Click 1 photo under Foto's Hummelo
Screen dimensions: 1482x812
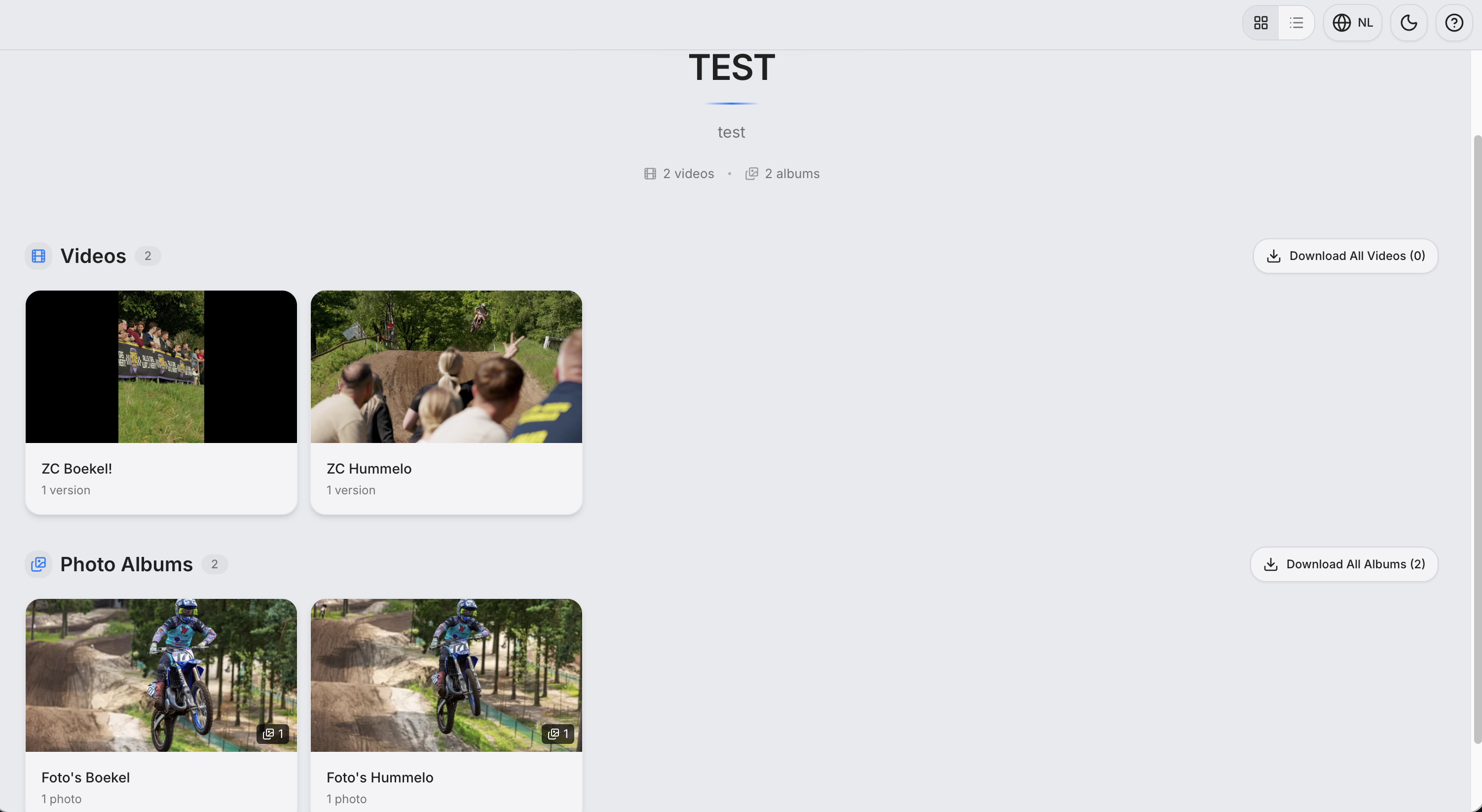(x=346, y=799)
